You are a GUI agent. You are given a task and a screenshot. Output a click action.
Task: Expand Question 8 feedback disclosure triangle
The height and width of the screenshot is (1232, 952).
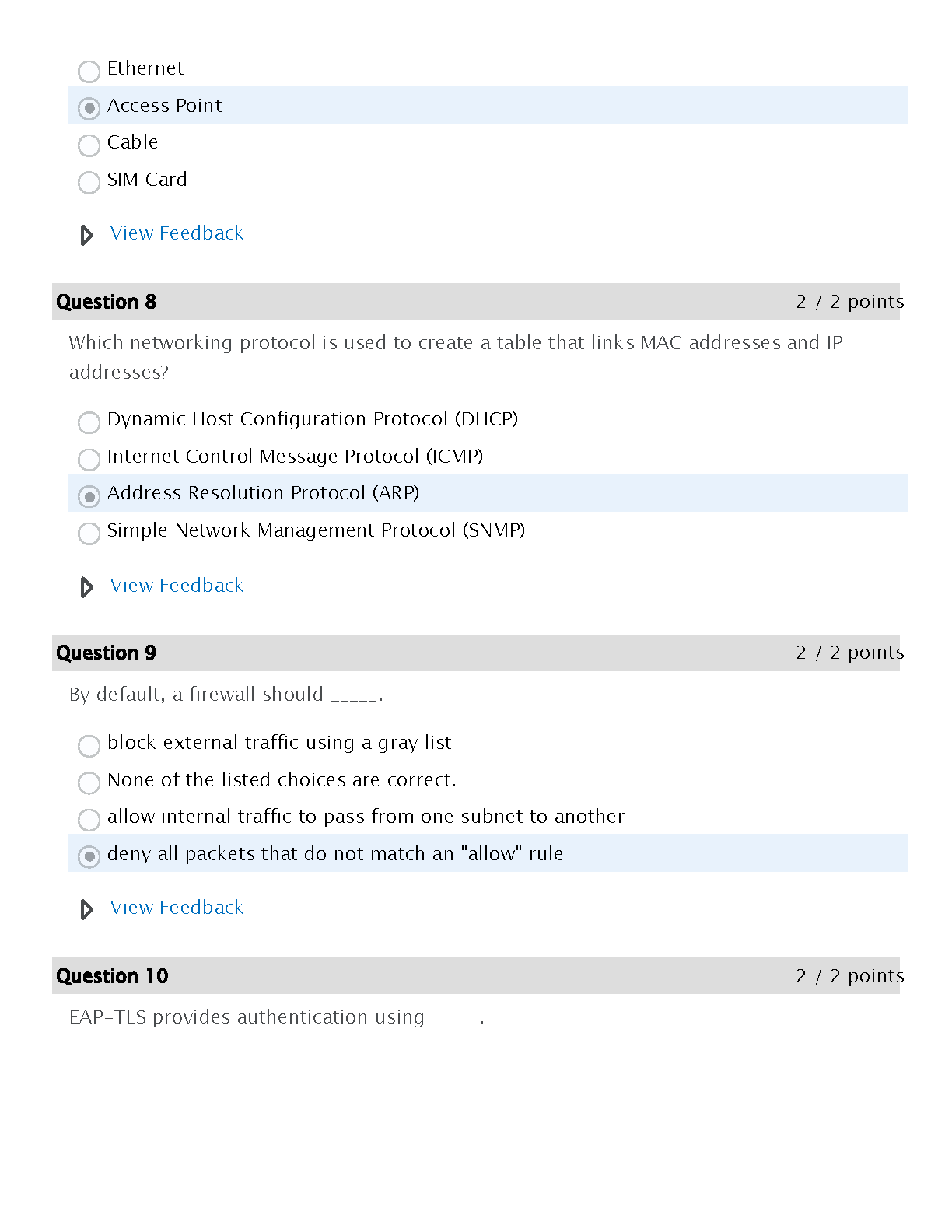(87, 587)
